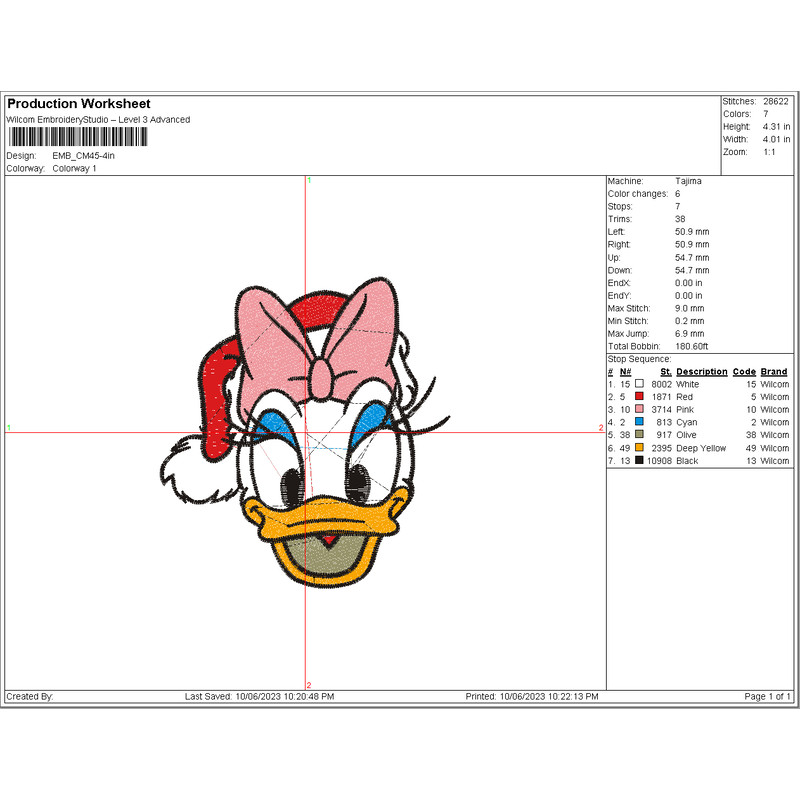This screenshot has width=800, height=800.
Task: Click the Brand column header
Action: point(774,371)
